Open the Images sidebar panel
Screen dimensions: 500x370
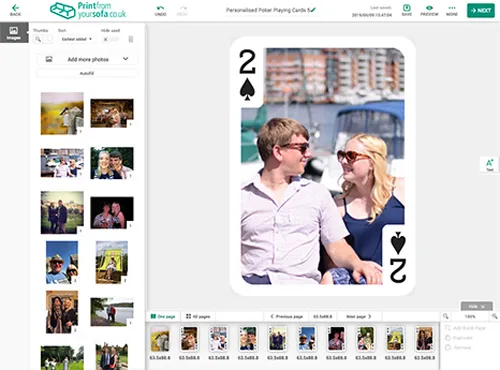14,33
